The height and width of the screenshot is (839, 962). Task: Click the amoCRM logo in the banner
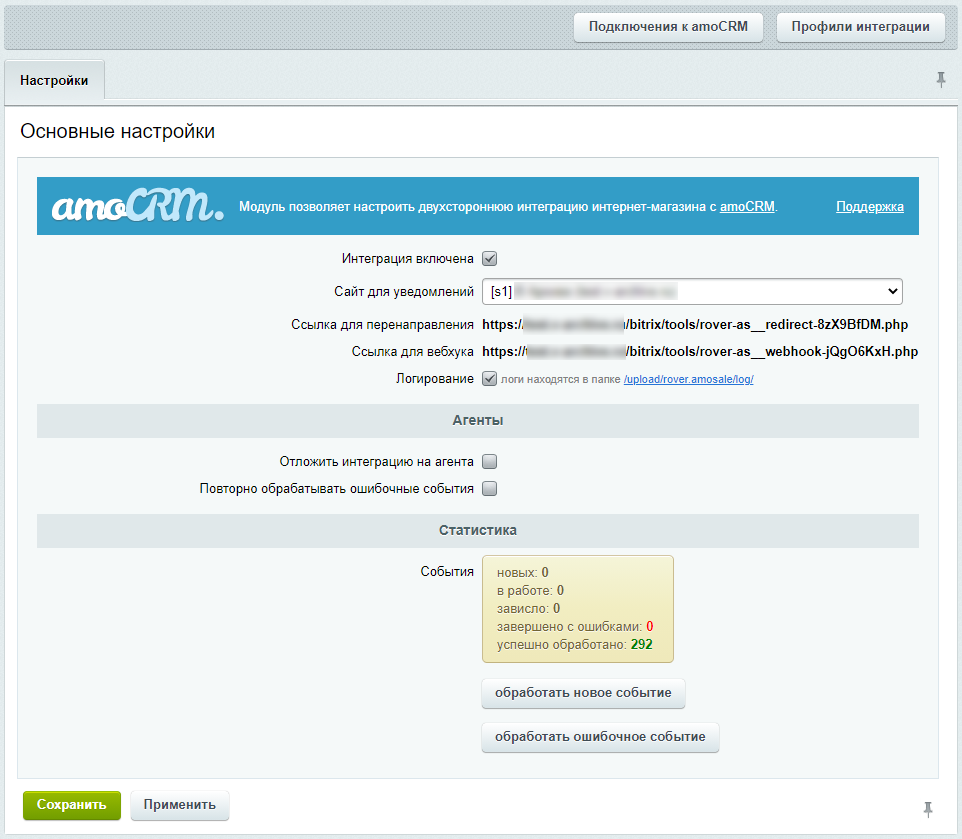coord(135,205)
